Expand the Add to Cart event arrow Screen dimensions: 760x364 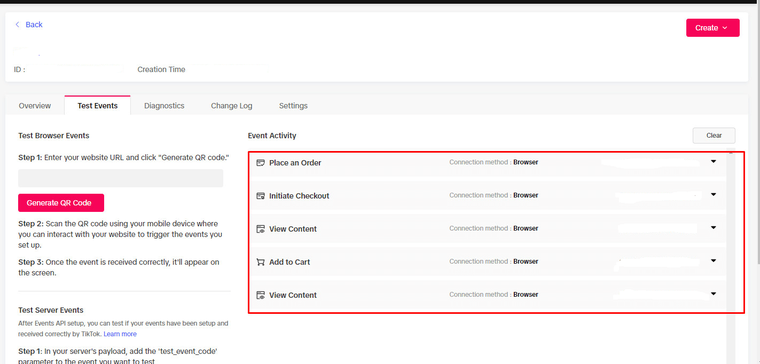pyautogui.click(x=713, y=260)
